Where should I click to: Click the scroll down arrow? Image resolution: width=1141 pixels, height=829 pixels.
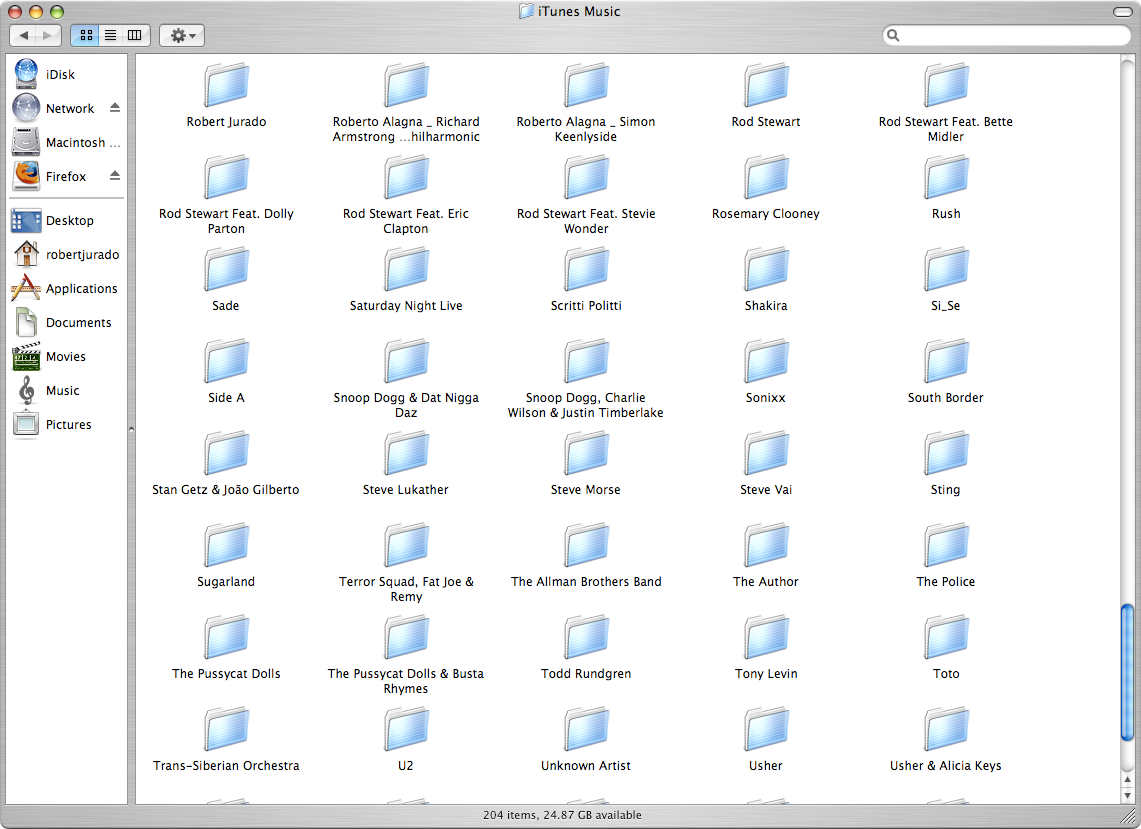click(1127, 796)
